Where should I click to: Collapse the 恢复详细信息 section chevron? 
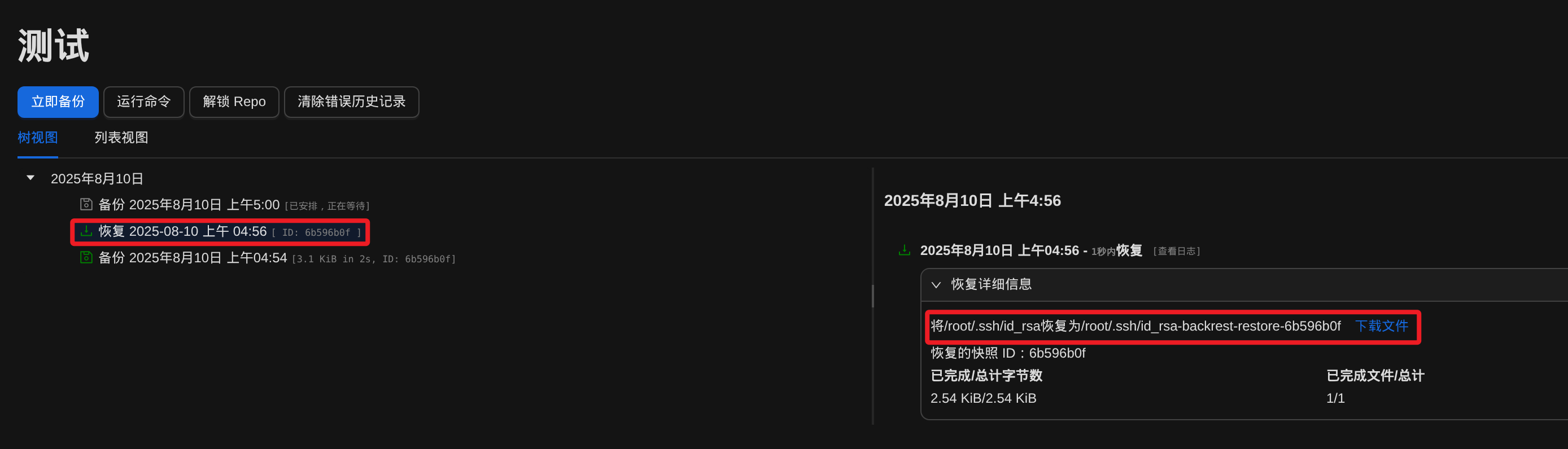click(x=936, y=285)
